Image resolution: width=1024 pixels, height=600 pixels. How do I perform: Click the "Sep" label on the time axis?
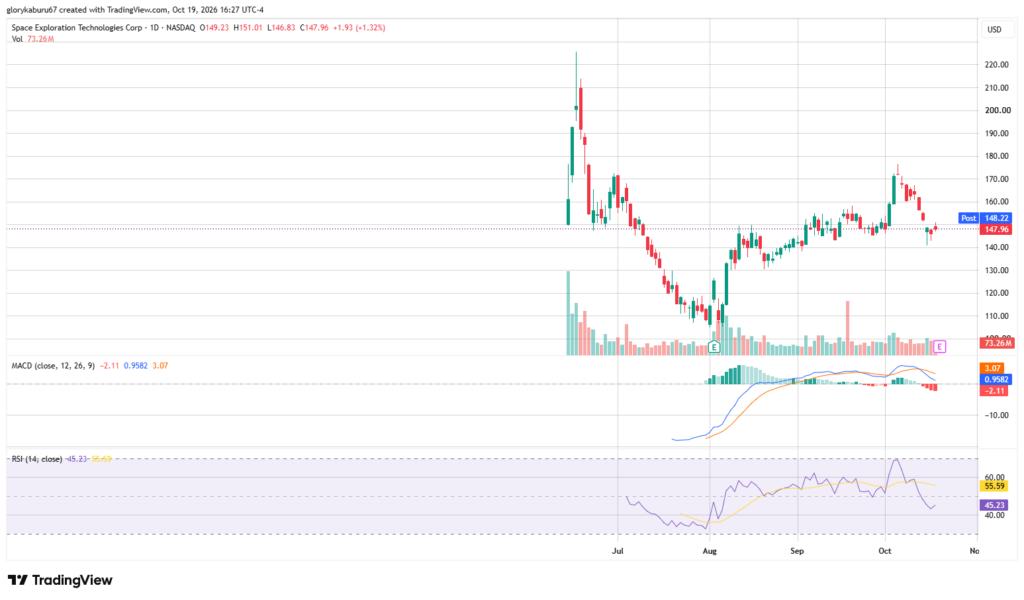(797, 551)
